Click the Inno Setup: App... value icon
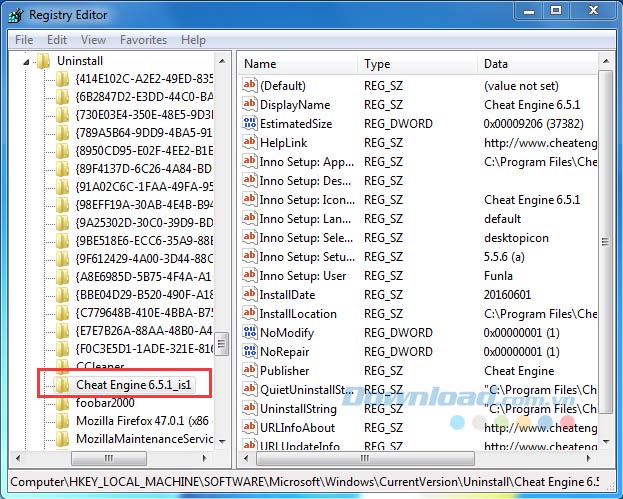The width and height of the screenshot is (623, 499). (250, 161)
